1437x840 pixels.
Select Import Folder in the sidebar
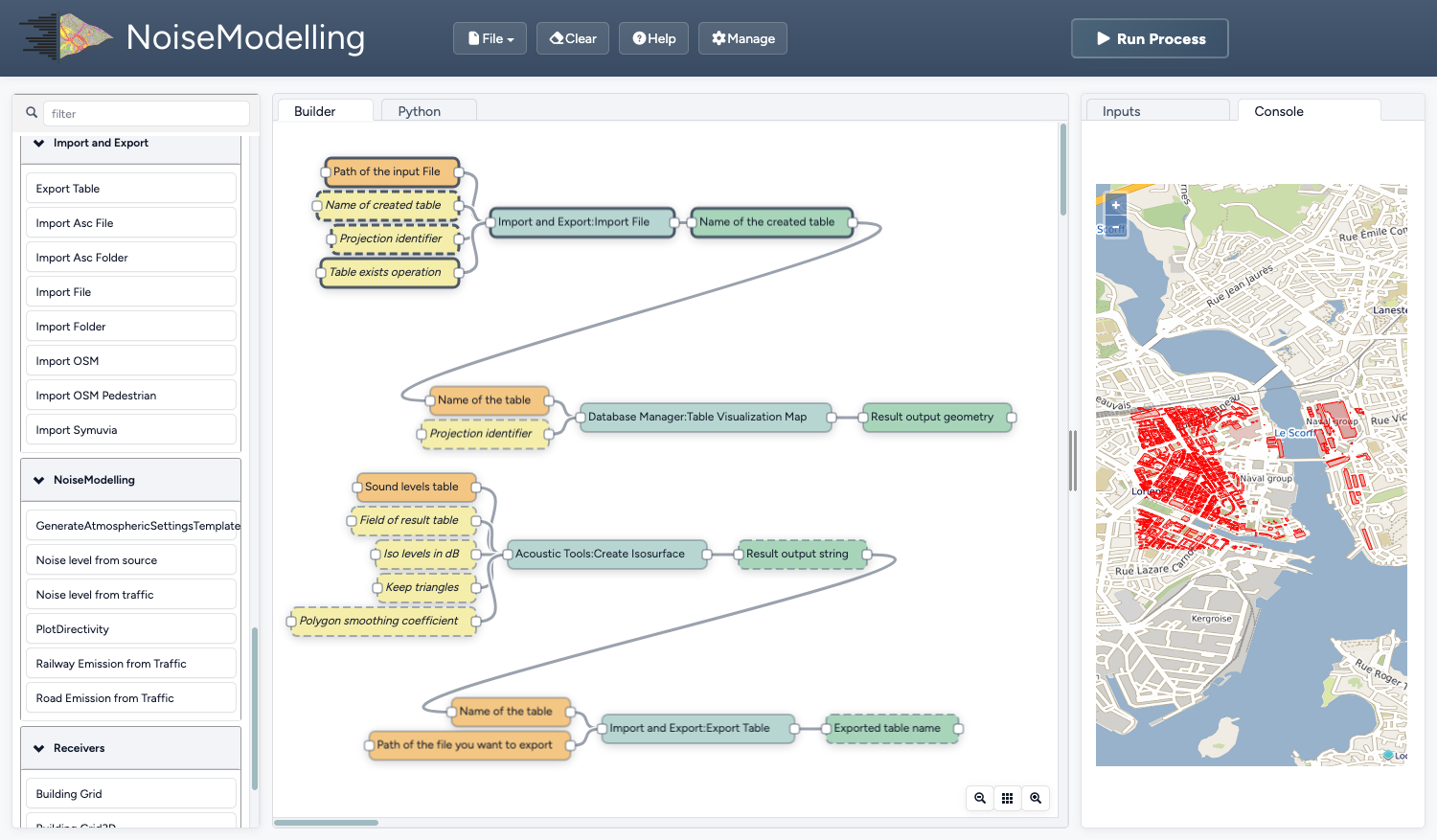coord(130,327)
